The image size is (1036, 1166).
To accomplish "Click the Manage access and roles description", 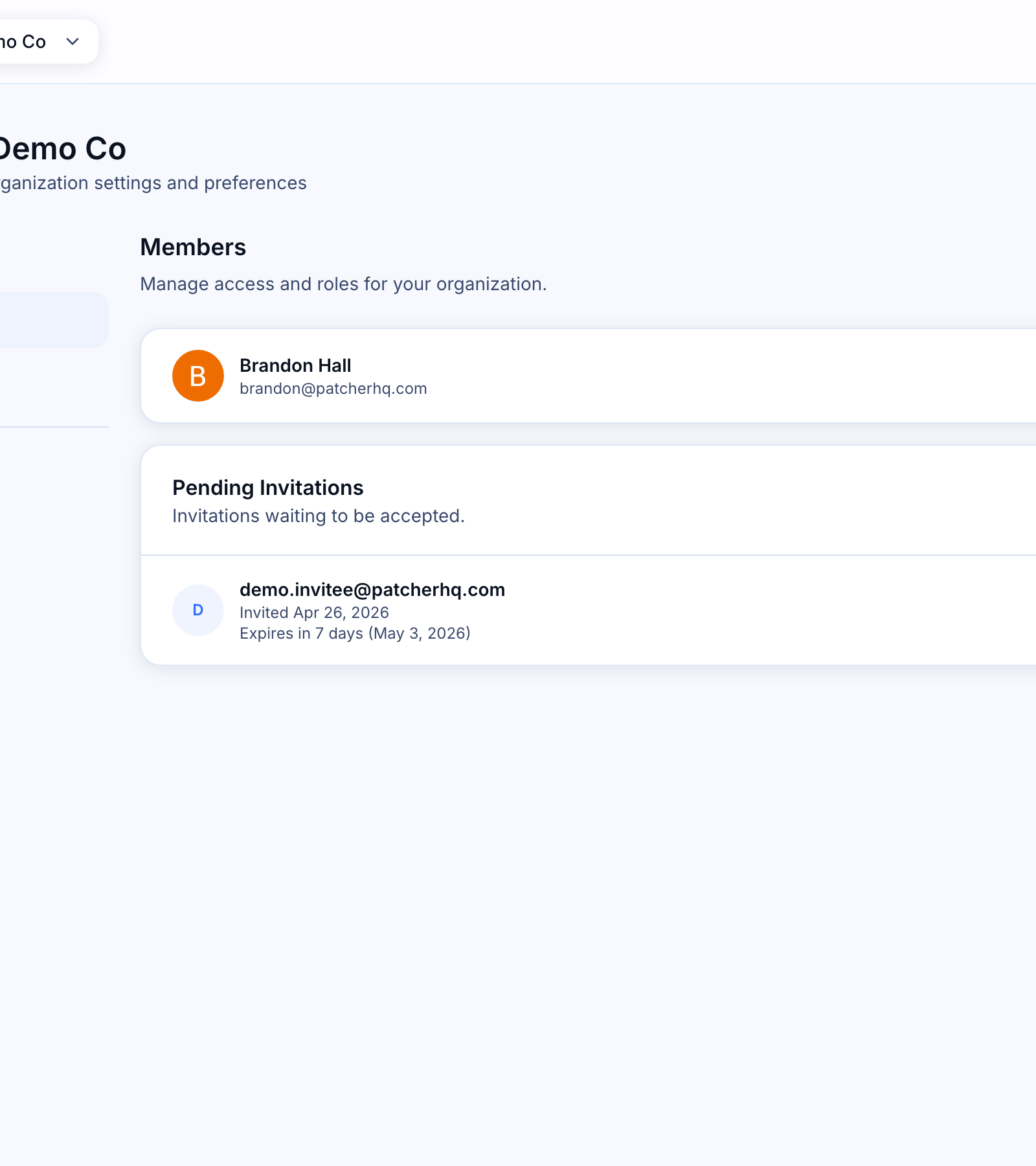I will [344, 284].
